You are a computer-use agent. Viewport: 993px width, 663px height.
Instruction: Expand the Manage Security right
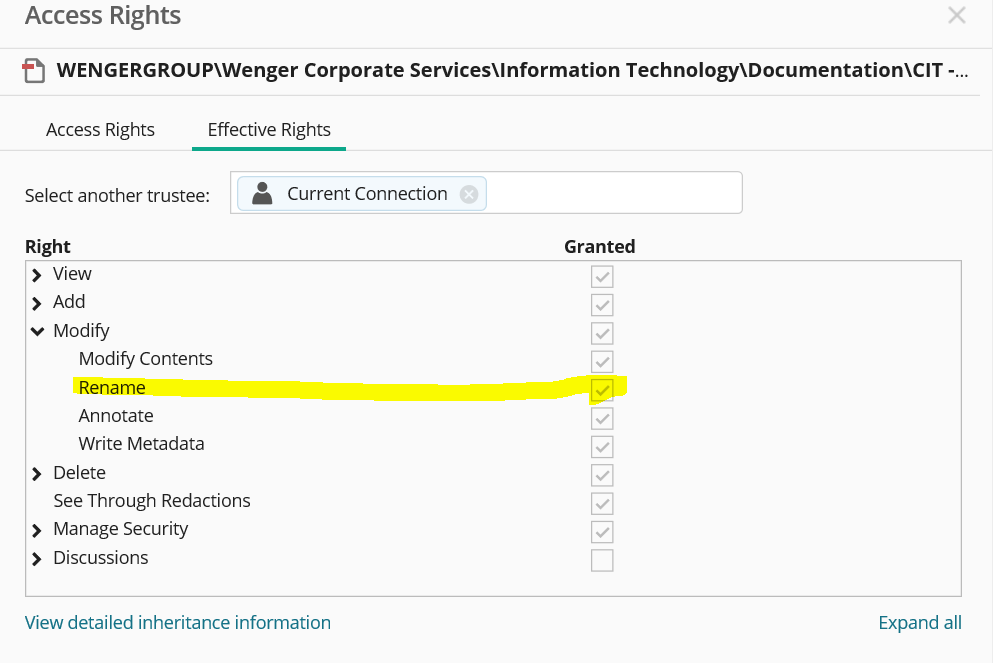point(37,530)
